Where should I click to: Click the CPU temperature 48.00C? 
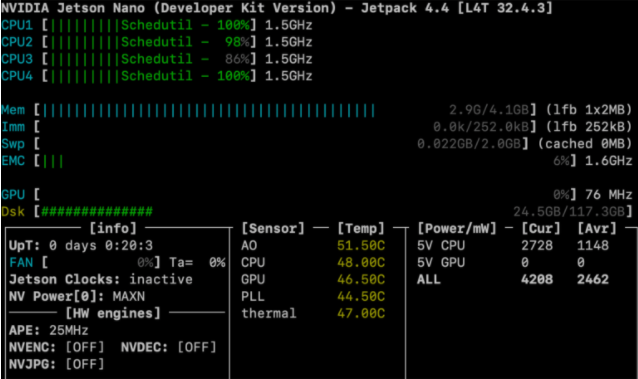[x=361, y=263]
